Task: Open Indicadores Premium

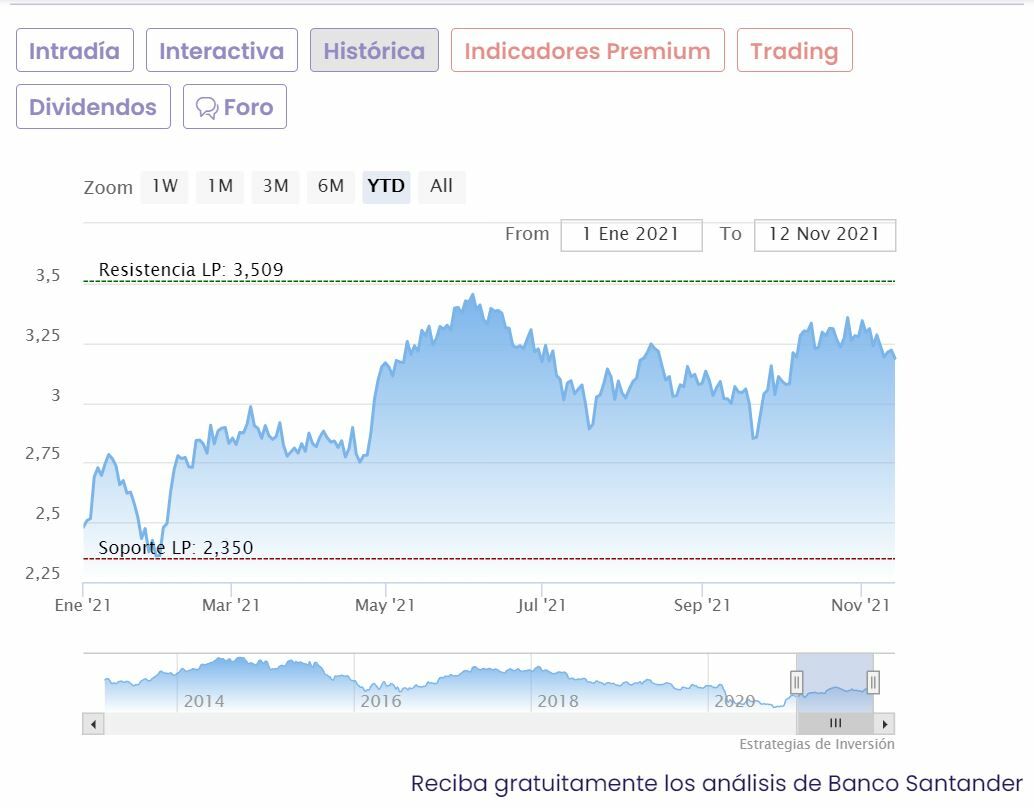Action: [x=587, y=51]
